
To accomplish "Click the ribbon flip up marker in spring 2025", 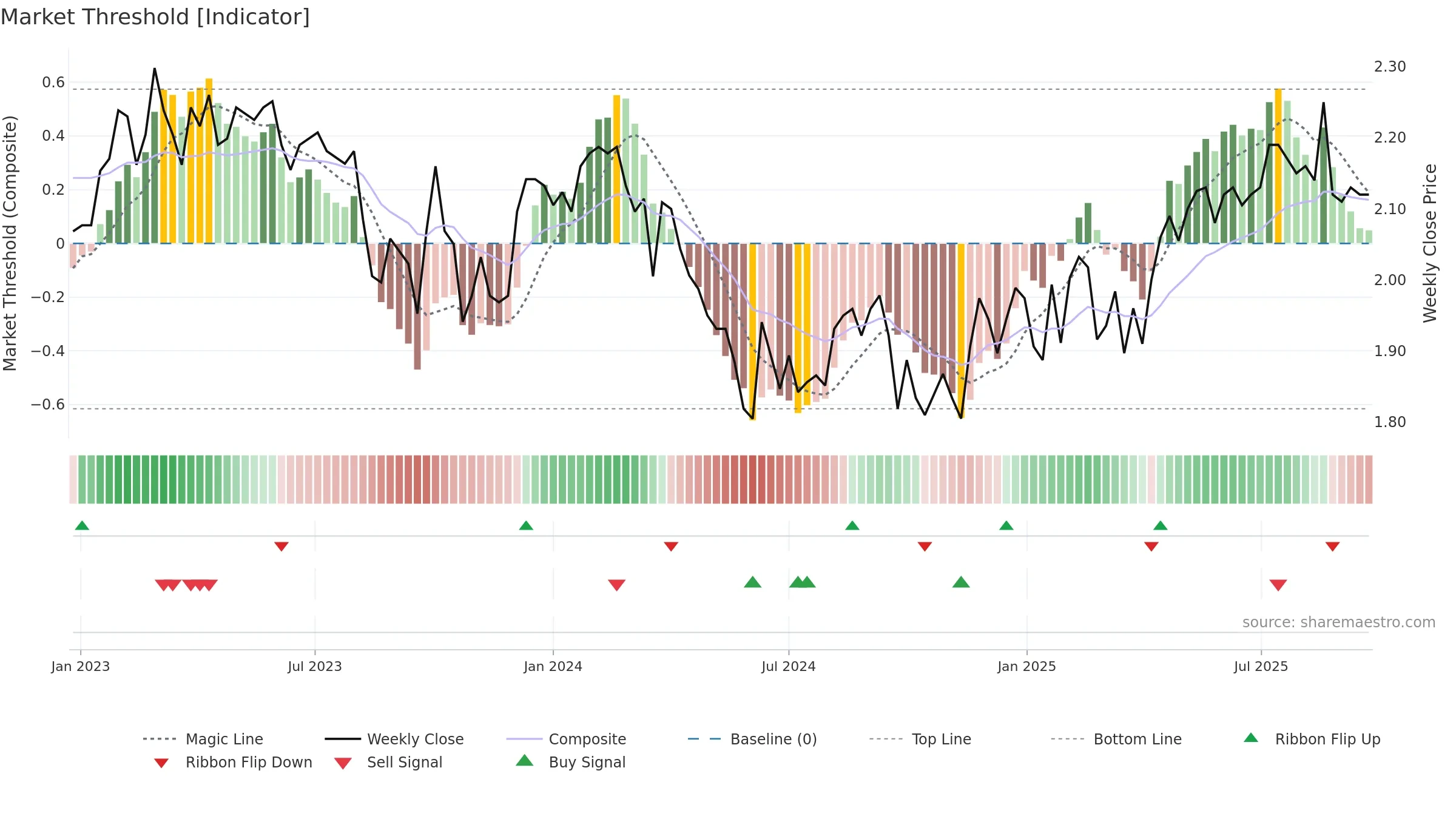I will [1161, 525].
